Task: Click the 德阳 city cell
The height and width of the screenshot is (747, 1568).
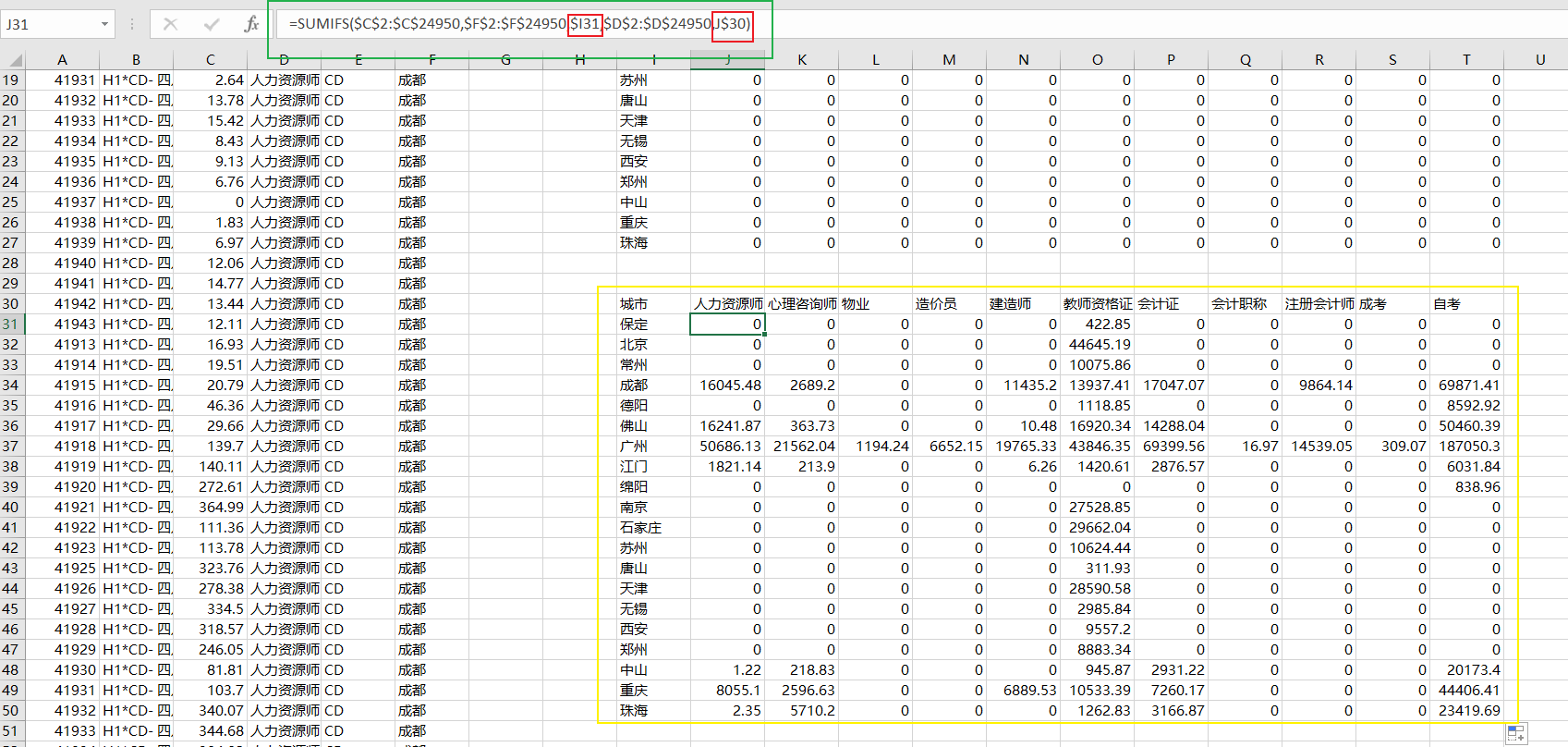Action: (654, 406)
